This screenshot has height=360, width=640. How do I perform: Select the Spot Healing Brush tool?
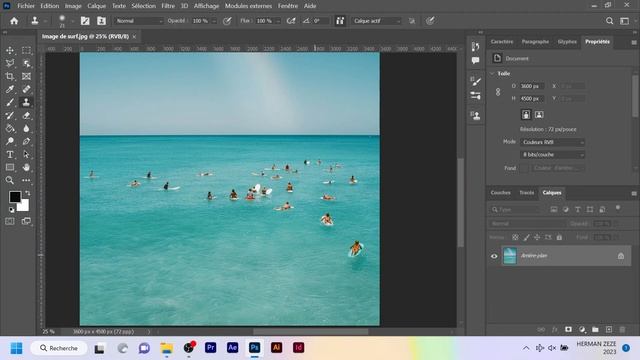click(x=26, y=89)
